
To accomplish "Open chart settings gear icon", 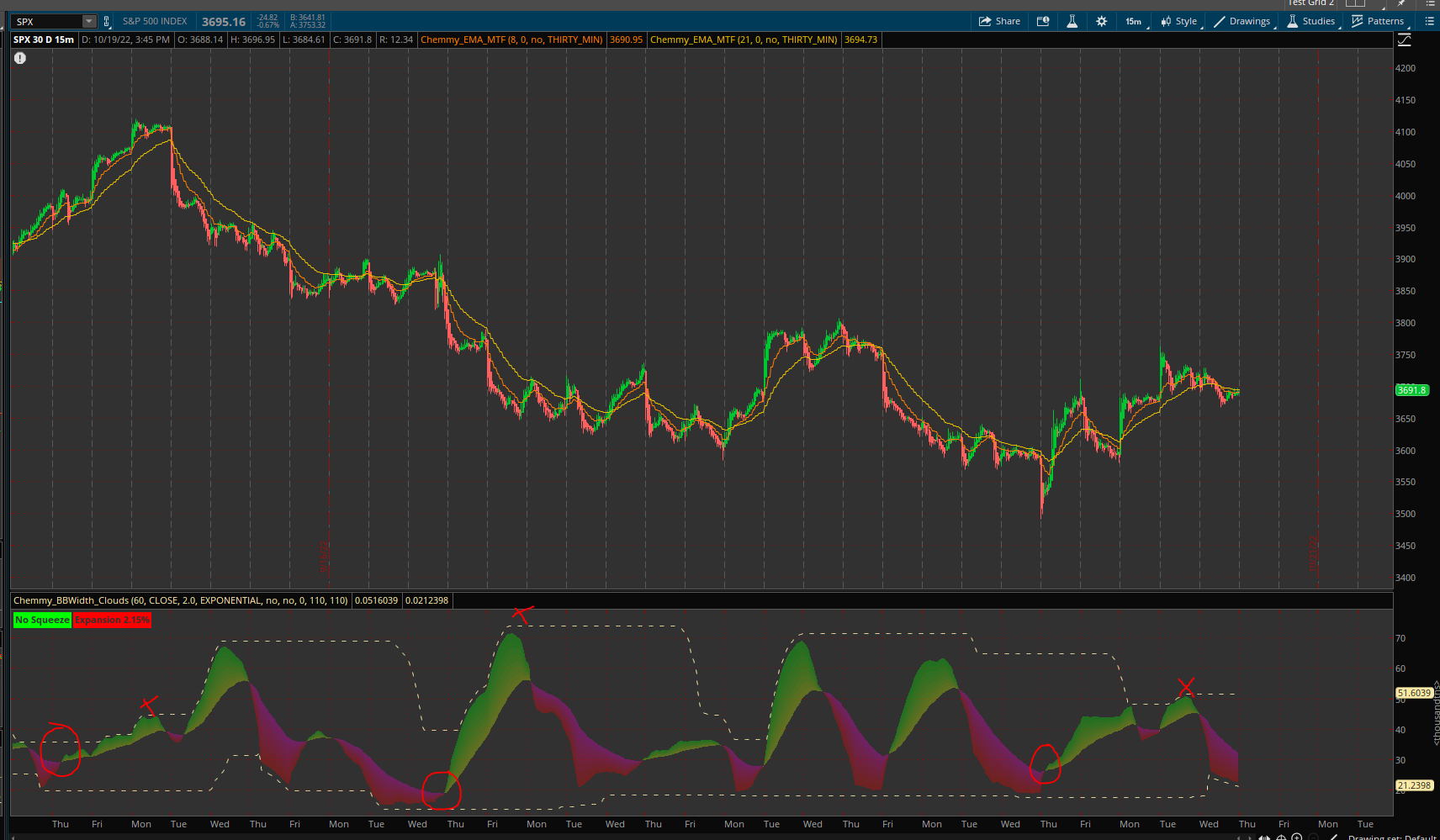I will [1101, 21].
